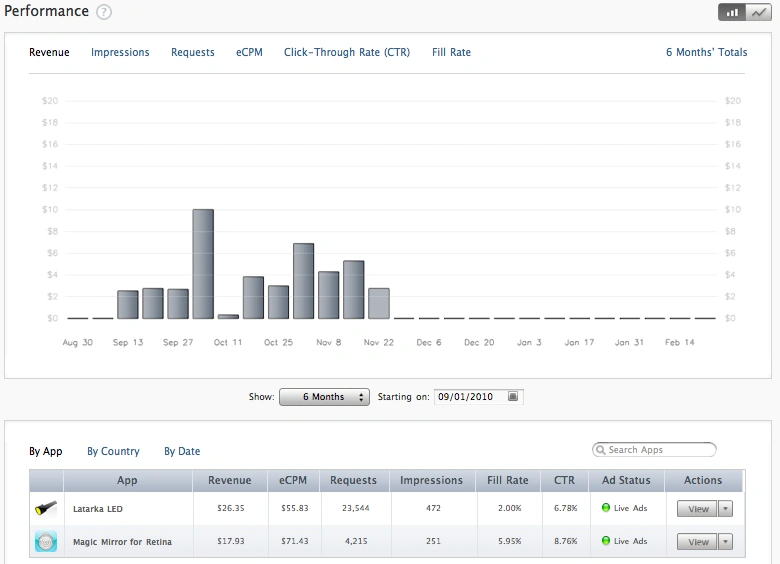
Task: Click the 2.00% fill rate value
Action: (x=510, y=508)
